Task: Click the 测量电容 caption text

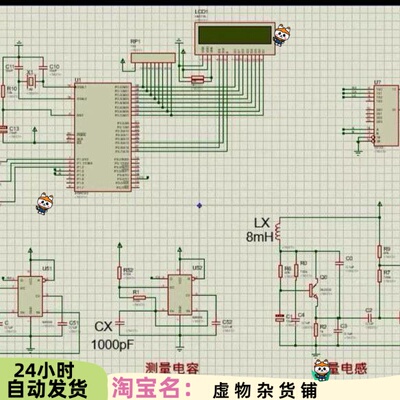Action: click(x=172, y=368)
